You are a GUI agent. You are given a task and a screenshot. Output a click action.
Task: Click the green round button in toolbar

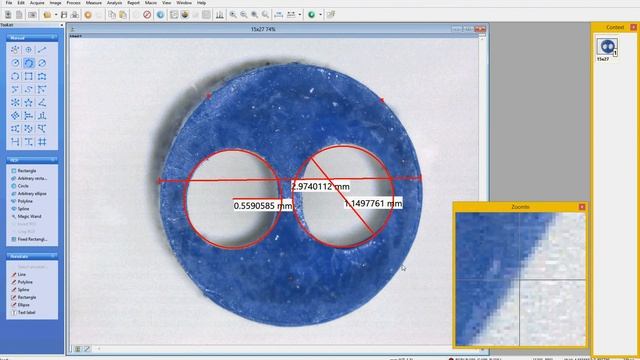click(312, 15)
